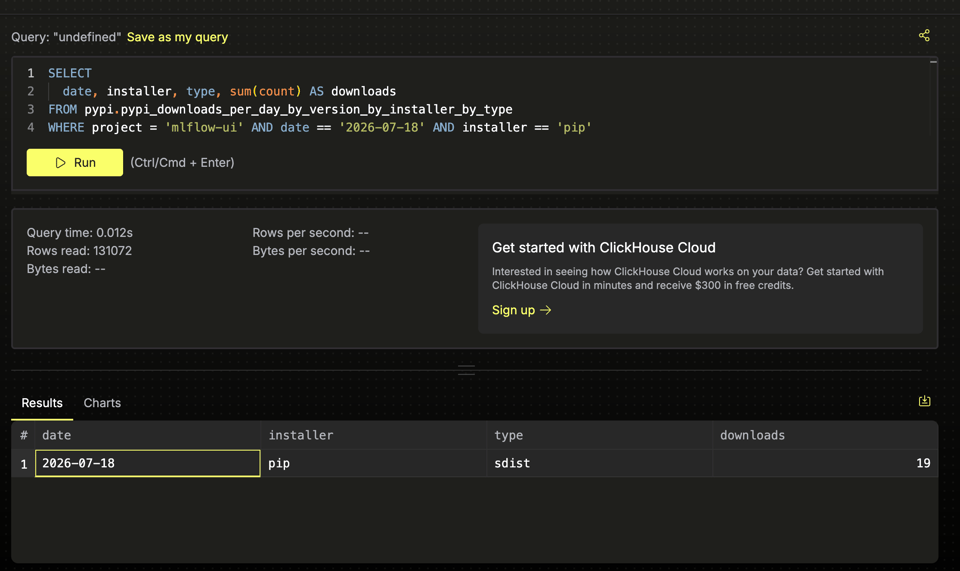Viewport: 960px width, 571px height.
Task: Click the type column header
Action: click(x=599, y=435)
